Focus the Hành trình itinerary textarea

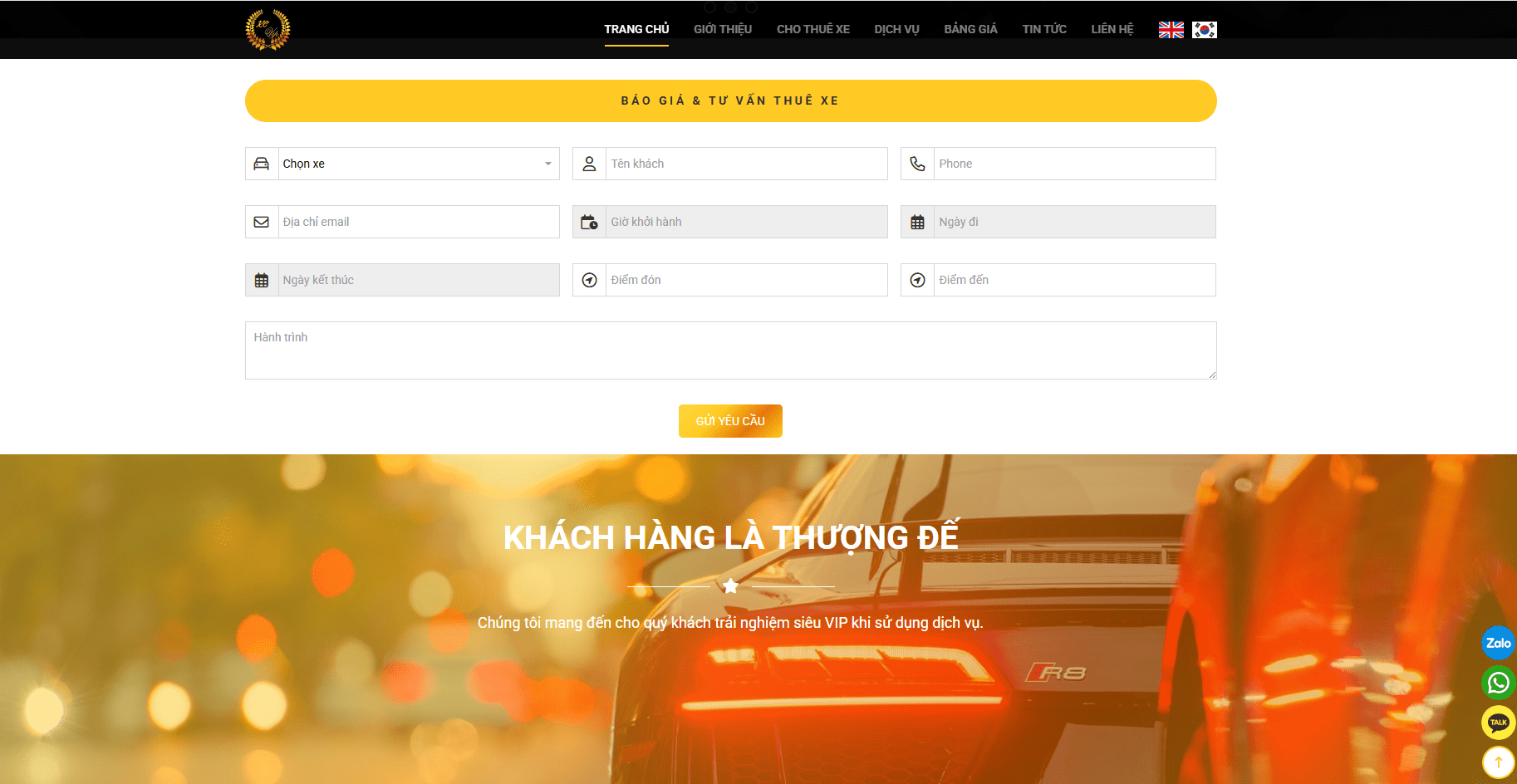pos(731,350)
